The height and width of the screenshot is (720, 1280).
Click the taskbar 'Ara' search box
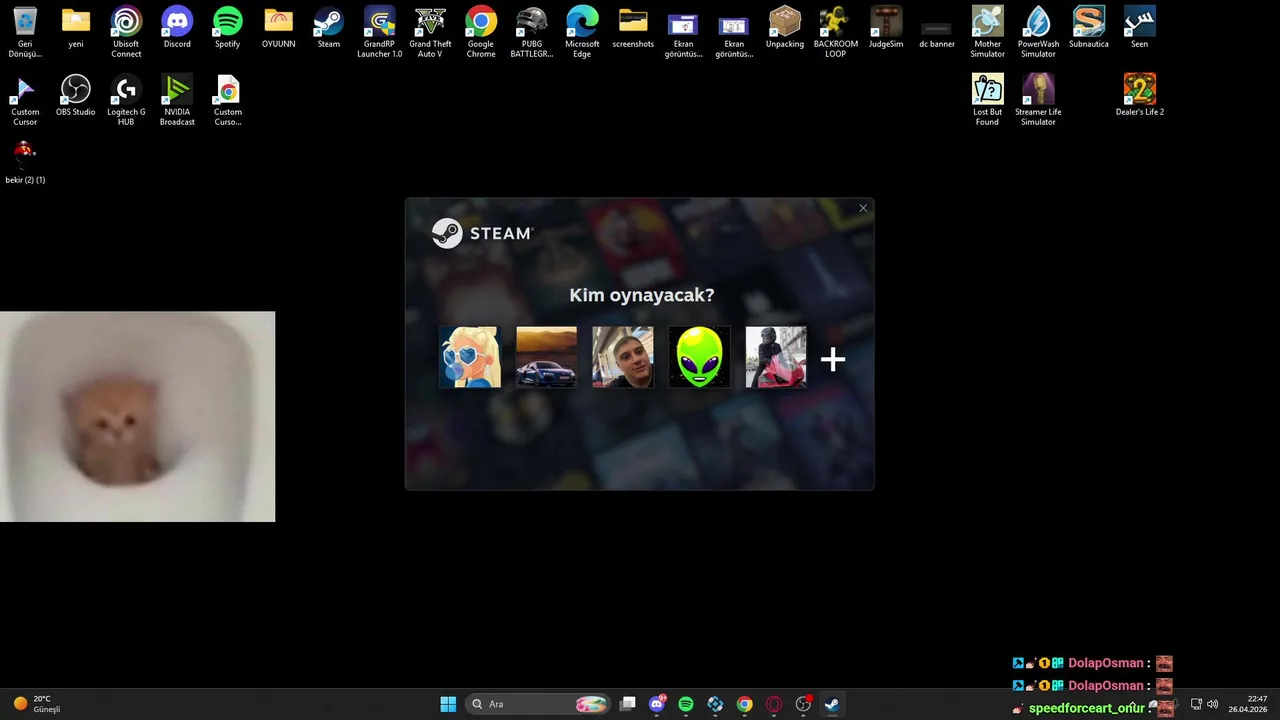538,704
